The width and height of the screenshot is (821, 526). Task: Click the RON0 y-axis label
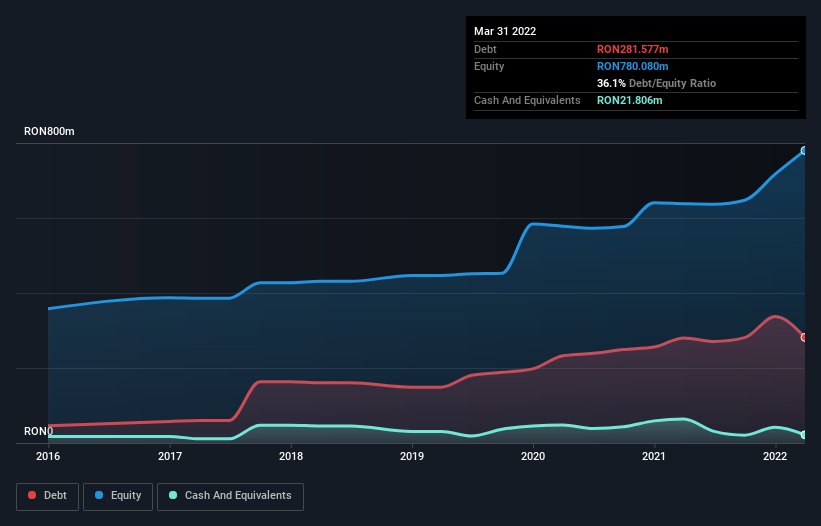38,431
